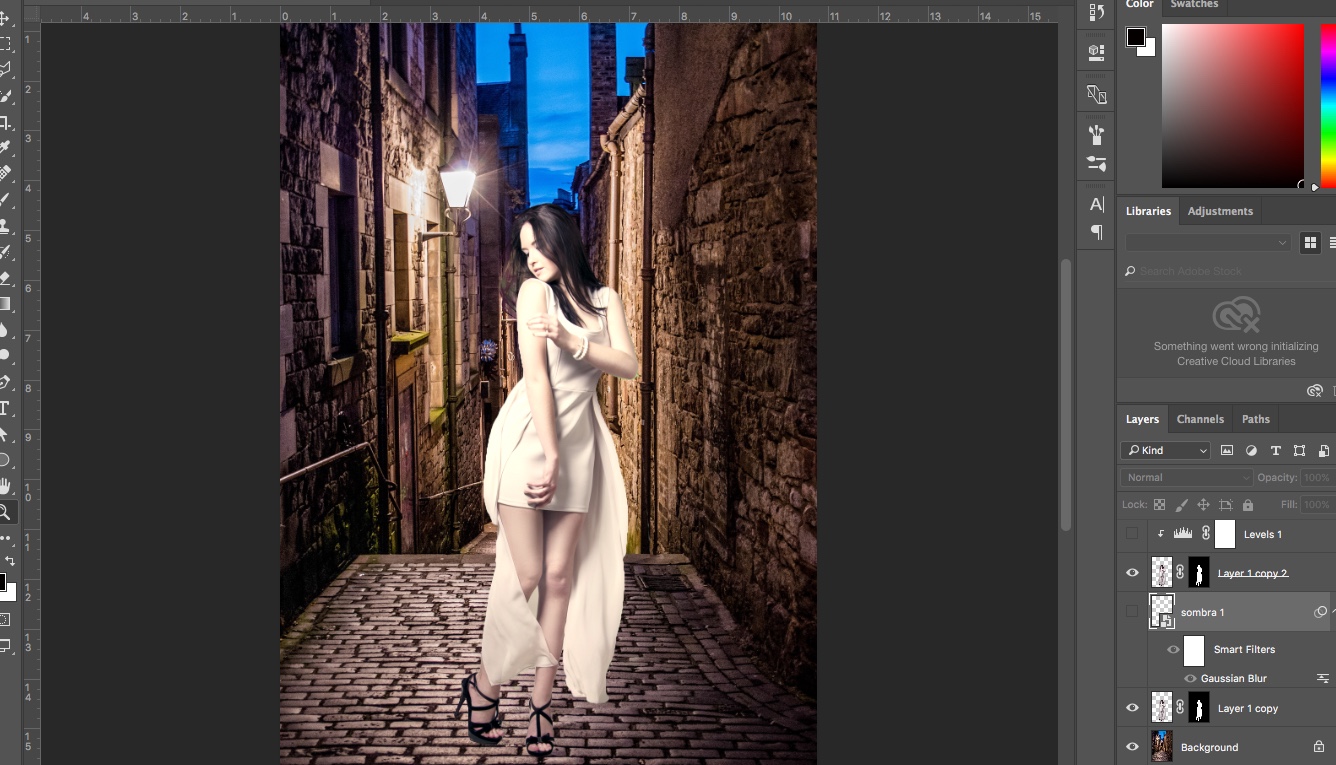Show the sombra 1 layer
Image resolution: width=1336 pixels, height=765 pixels.
pos(1132,611)
